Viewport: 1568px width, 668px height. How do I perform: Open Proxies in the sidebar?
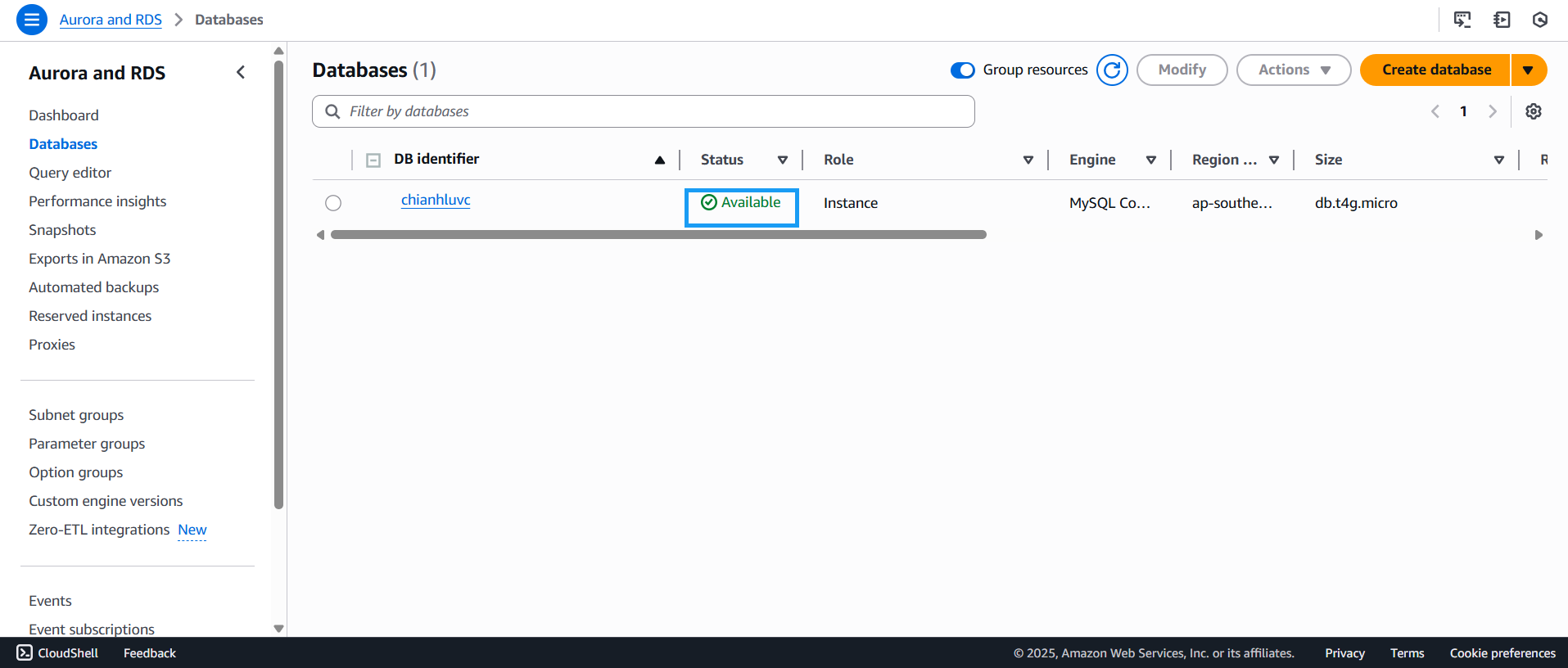(52, 345)
